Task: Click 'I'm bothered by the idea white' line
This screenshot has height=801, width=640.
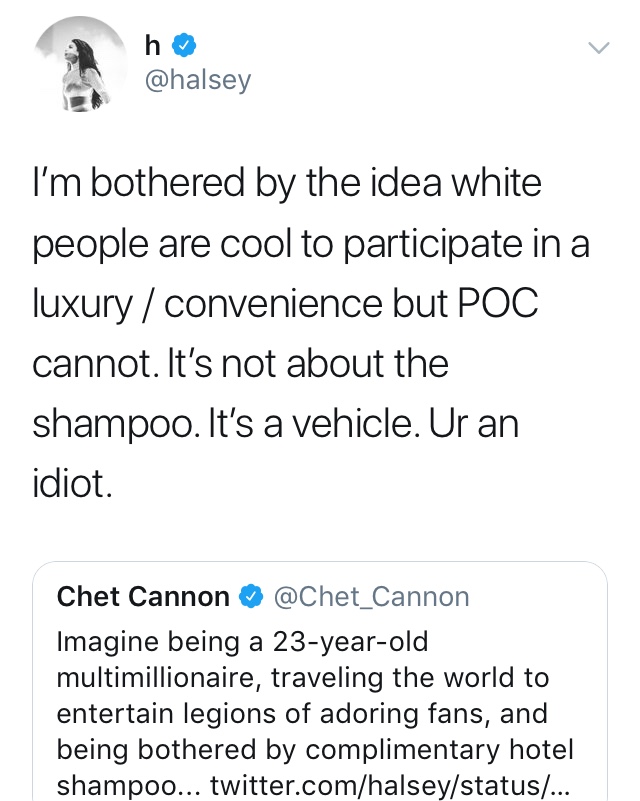Action: coord(287,183)
